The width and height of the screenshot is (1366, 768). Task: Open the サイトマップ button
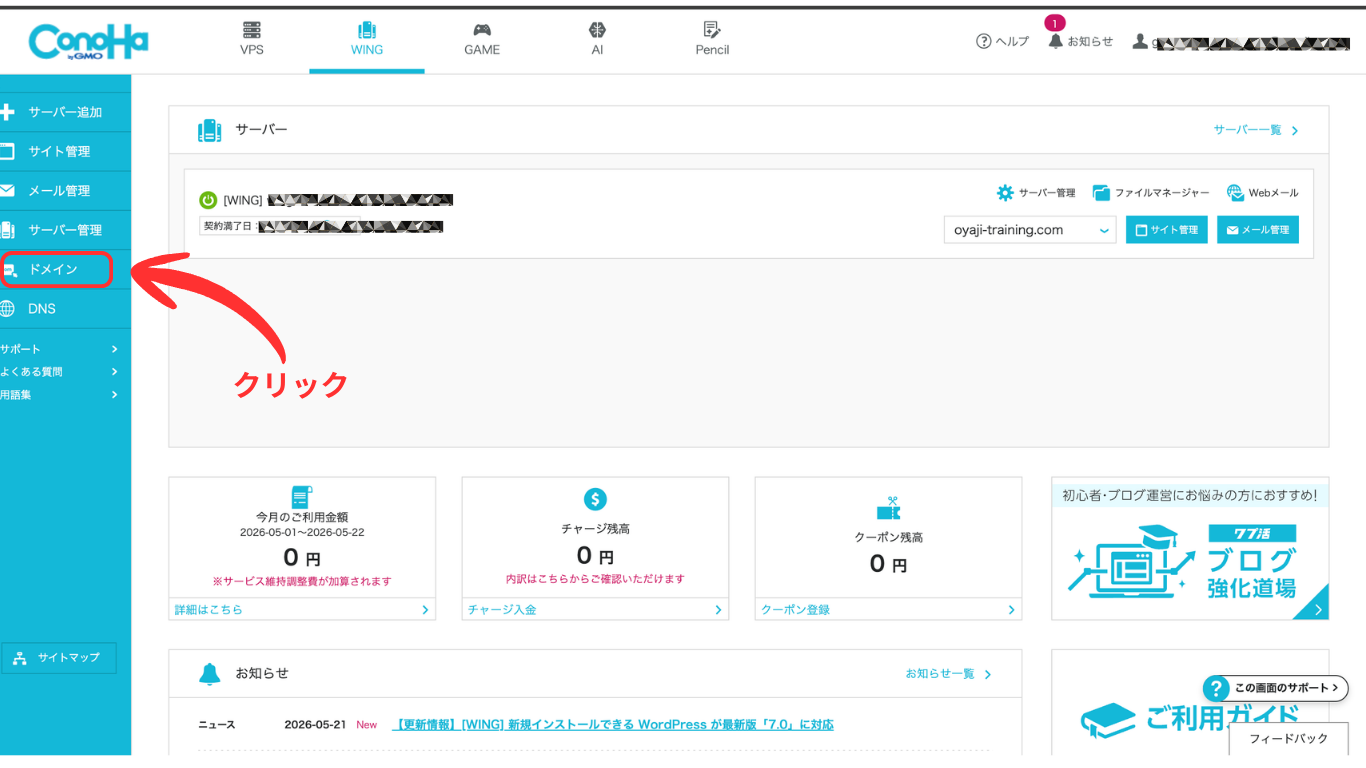(x=58, y=658)
